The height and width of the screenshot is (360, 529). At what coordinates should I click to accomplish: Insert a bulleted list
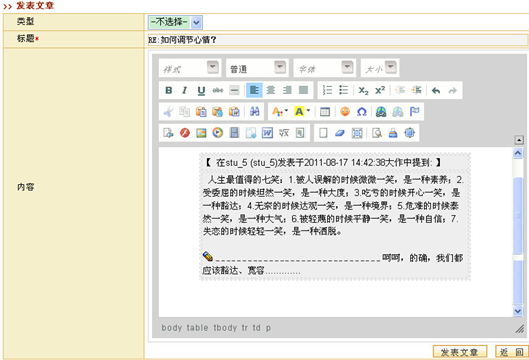point(344,90)
